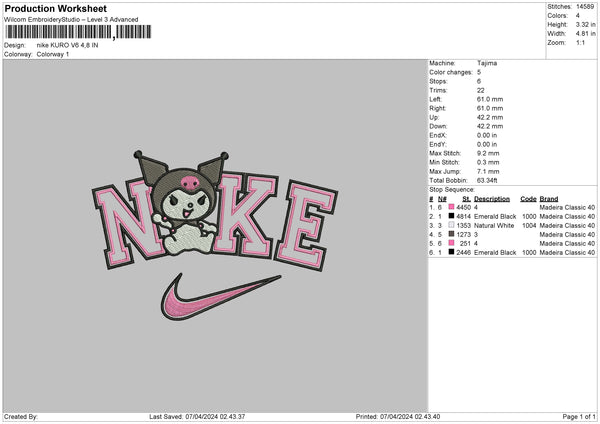
Task: Click the "Code" column header
Action: (528, 199)
